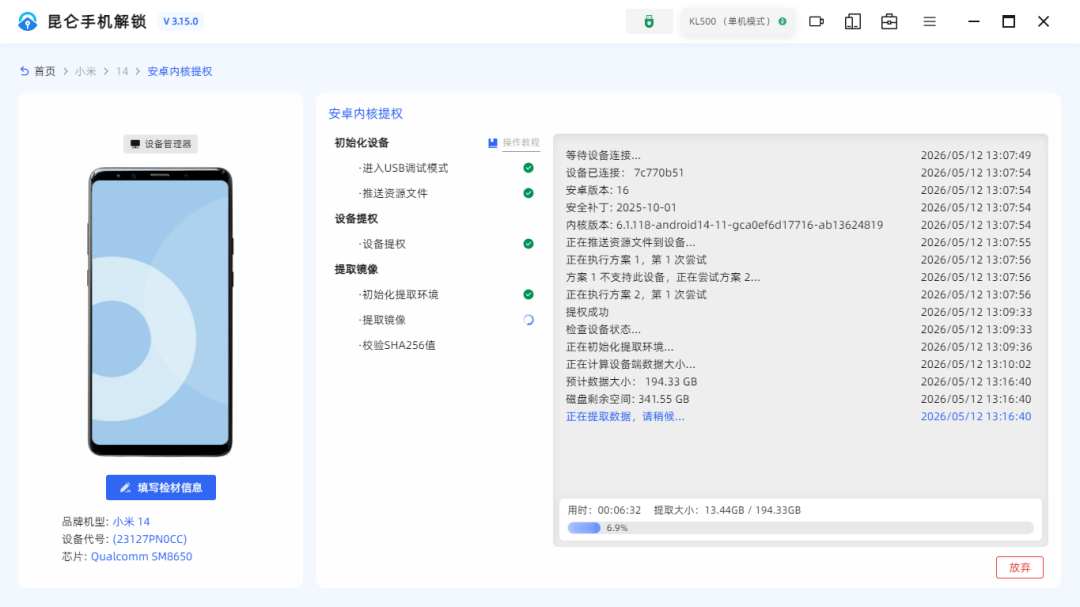Viewport: 1080px width, 607px height.
Task: Click the Kunlun app logo icon
Action: pyautogui.click(x=28, y=21)
